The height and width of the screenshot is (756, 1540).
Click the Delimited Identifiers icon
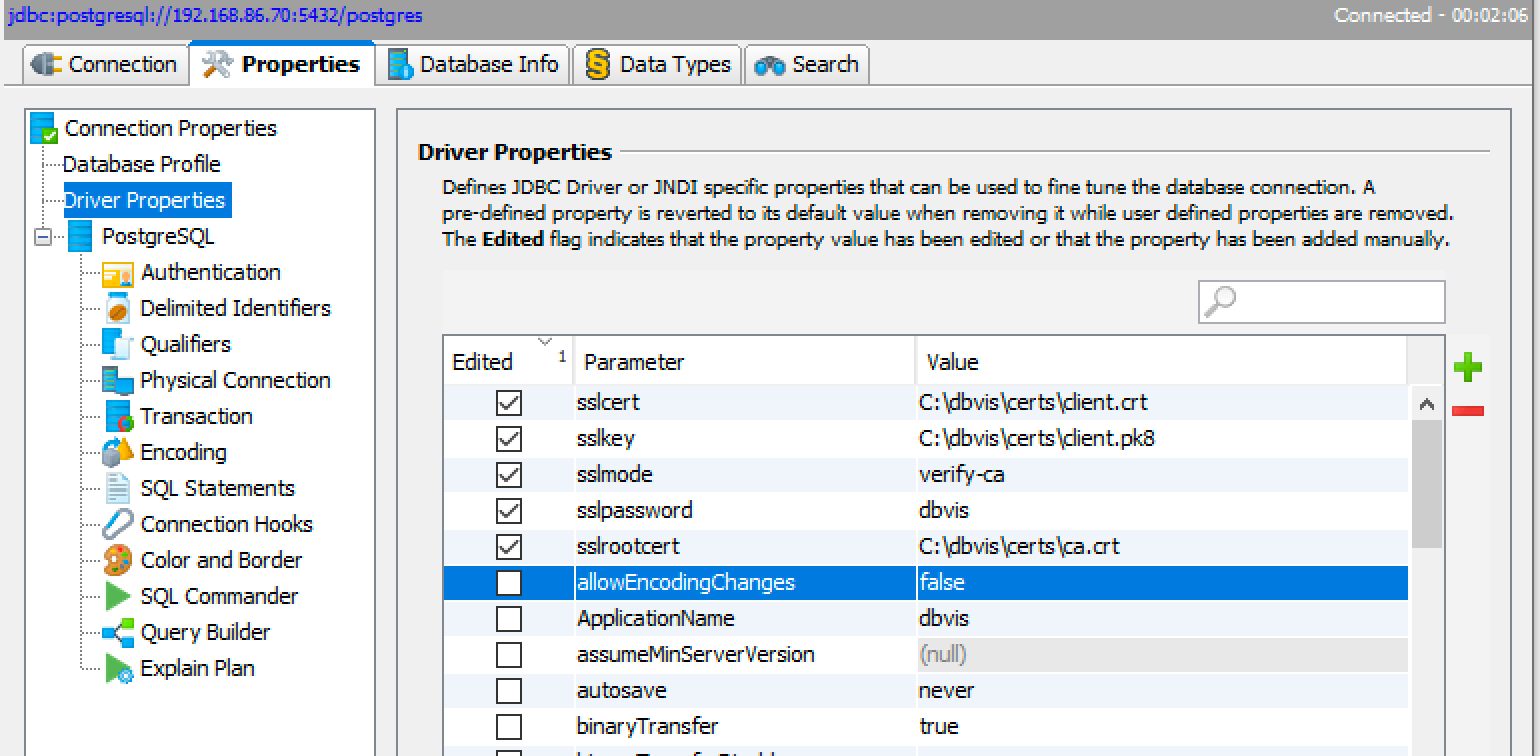tap(118, 309)
